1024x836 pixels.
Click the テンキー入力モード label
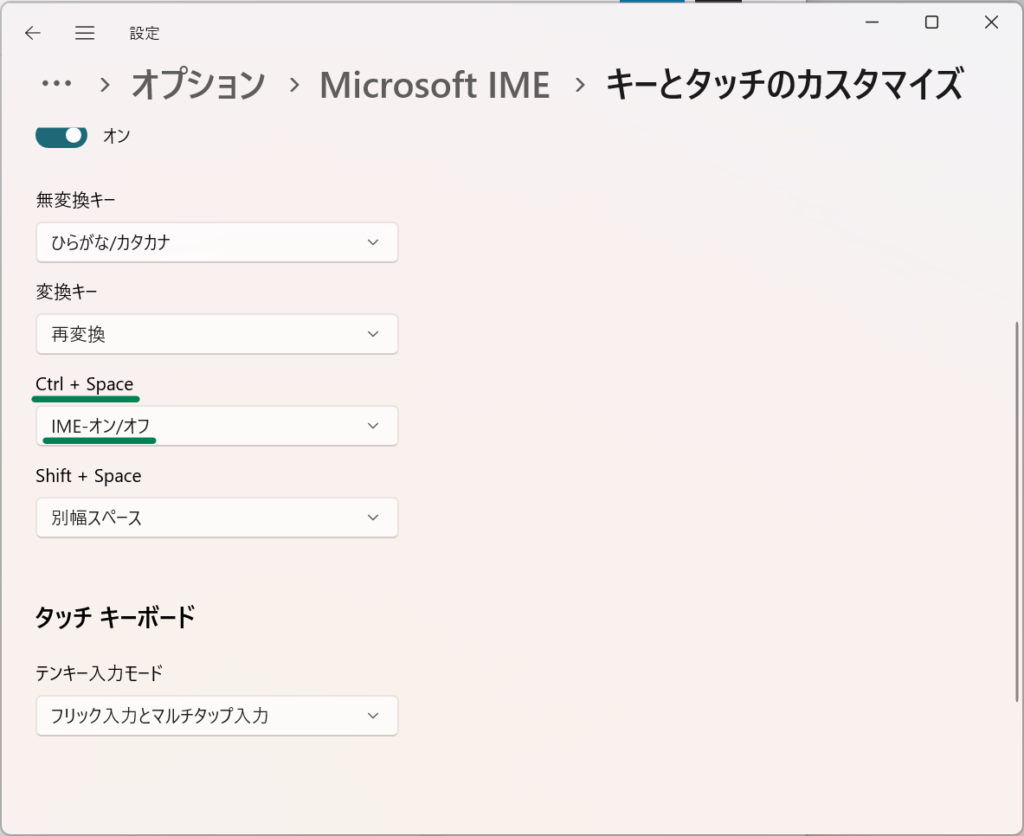coord(99,673)
